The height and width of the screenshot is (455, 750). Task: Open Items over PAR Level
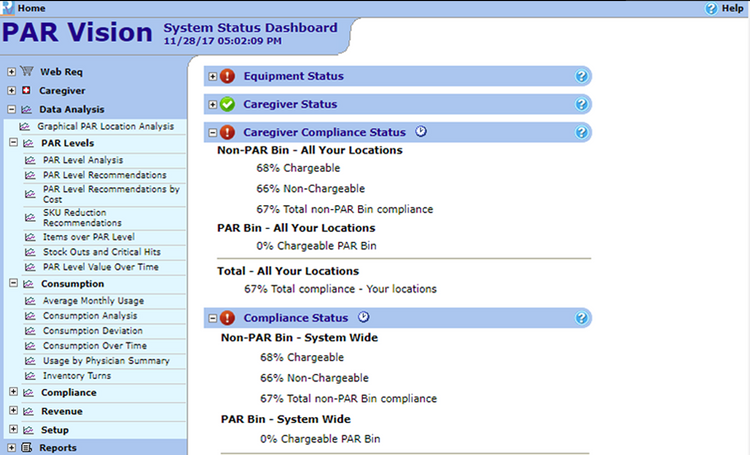pyautogui.click(x=88, y=237)
